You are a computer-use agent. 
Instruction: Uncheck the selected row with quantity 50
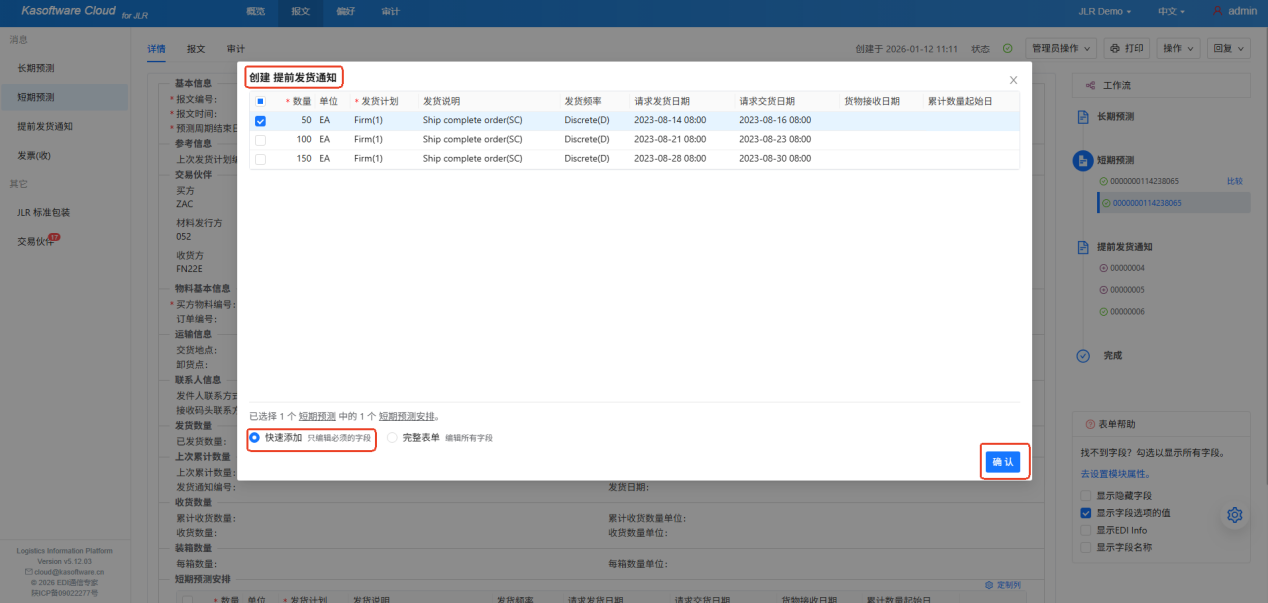(260, 120)
